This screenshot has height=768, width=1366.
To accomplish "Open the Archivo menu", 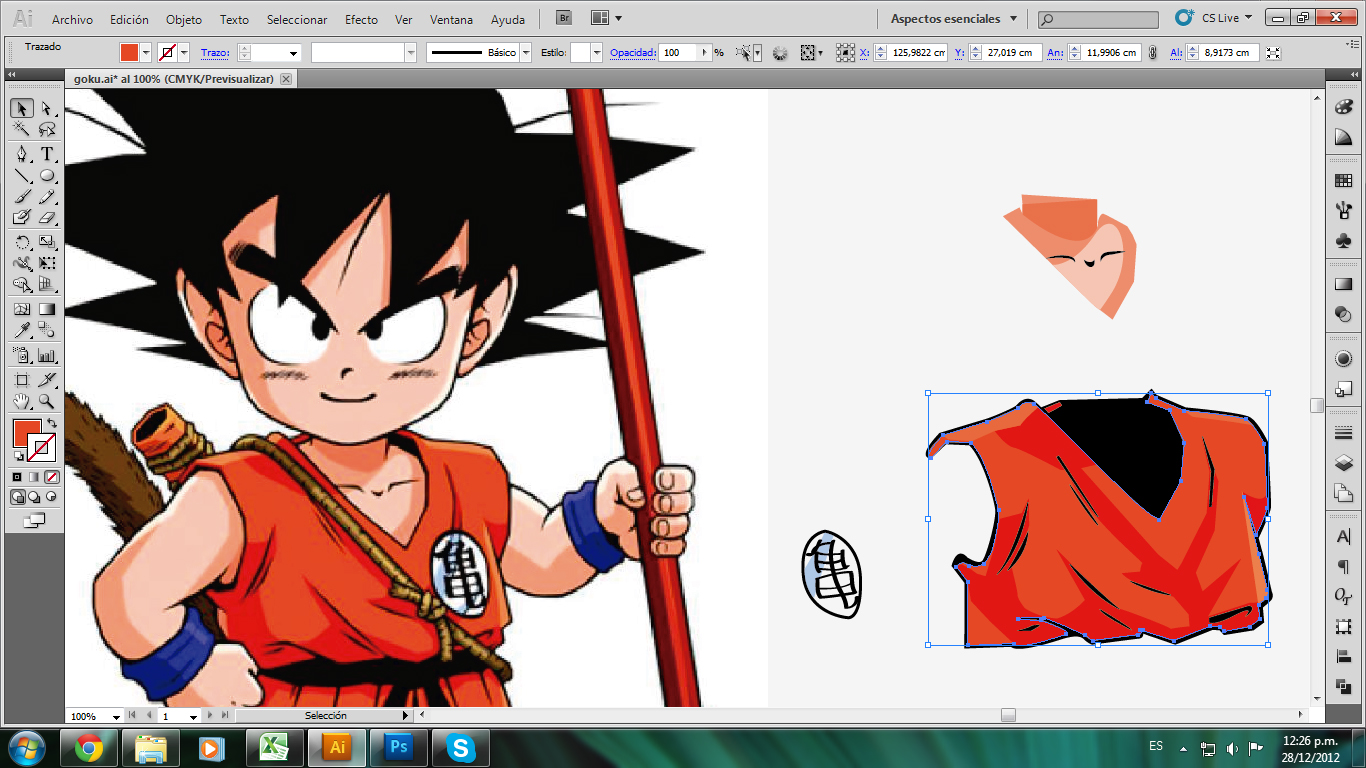I will point(72,19).
